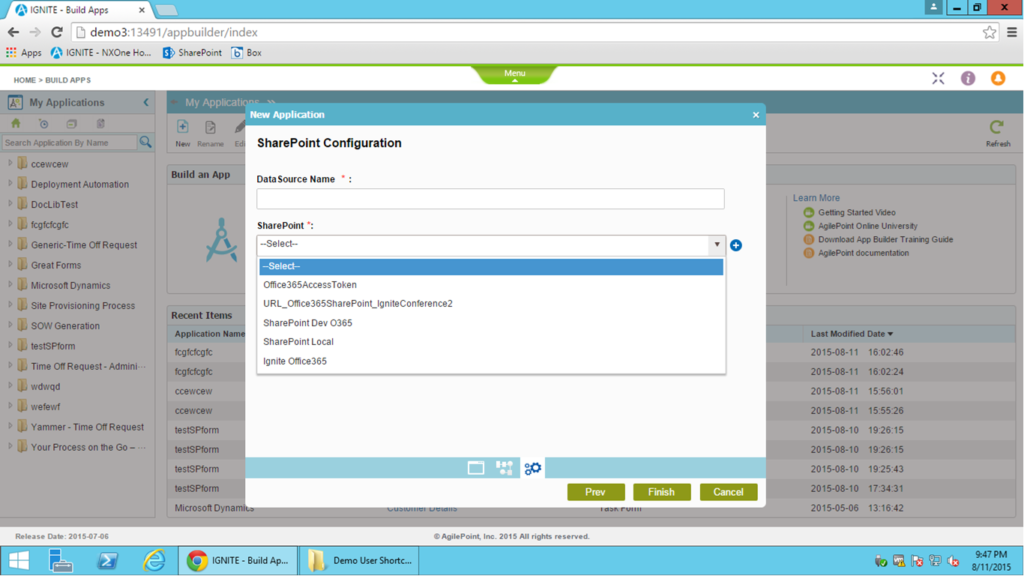Click the add (+) icon beside SharePoint dropdown
Image resolution: width=1024 pixels, height=576 pixels.
[x=735, y=244]
